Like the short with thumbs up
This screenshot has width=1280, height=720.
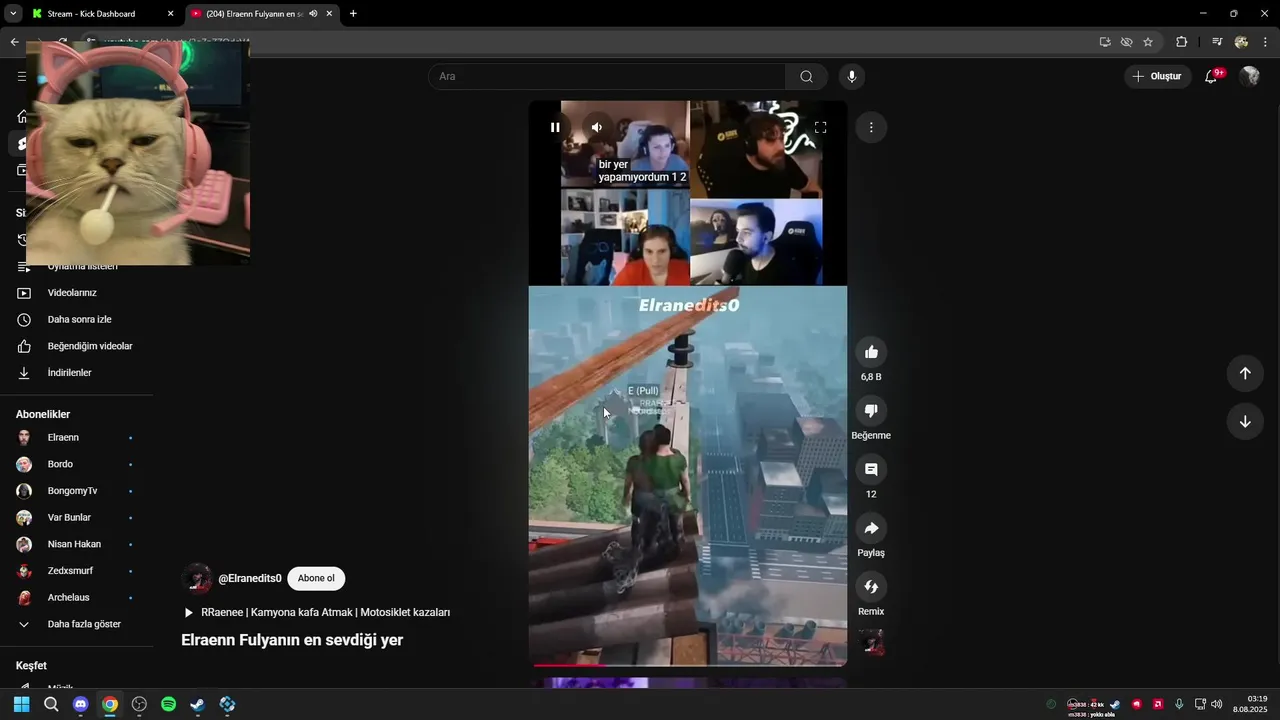[x=871, y=352]
